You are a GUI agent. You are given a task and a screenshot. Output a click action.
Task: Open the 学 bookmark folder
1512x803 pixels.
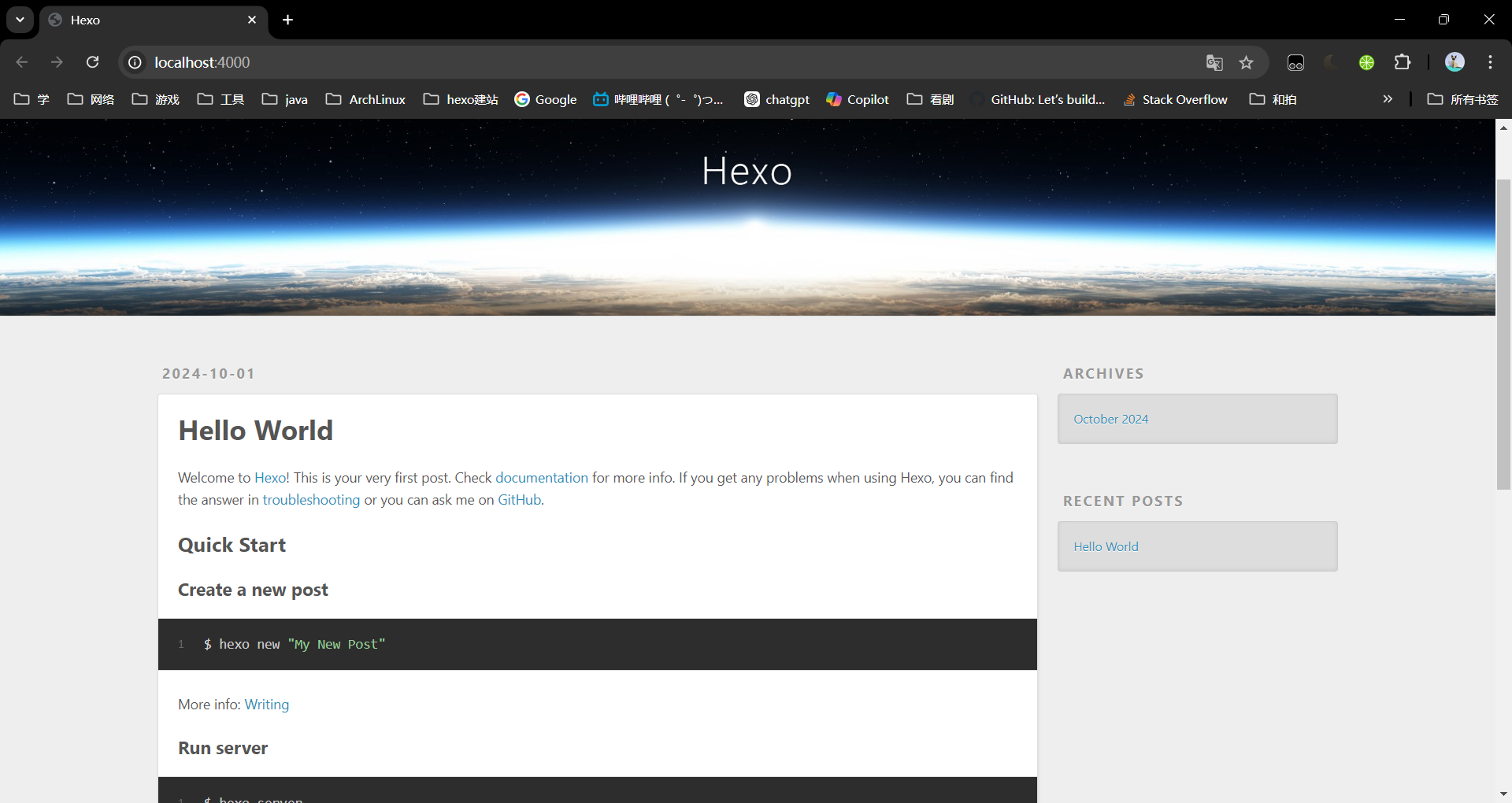(x=32, y=99)
